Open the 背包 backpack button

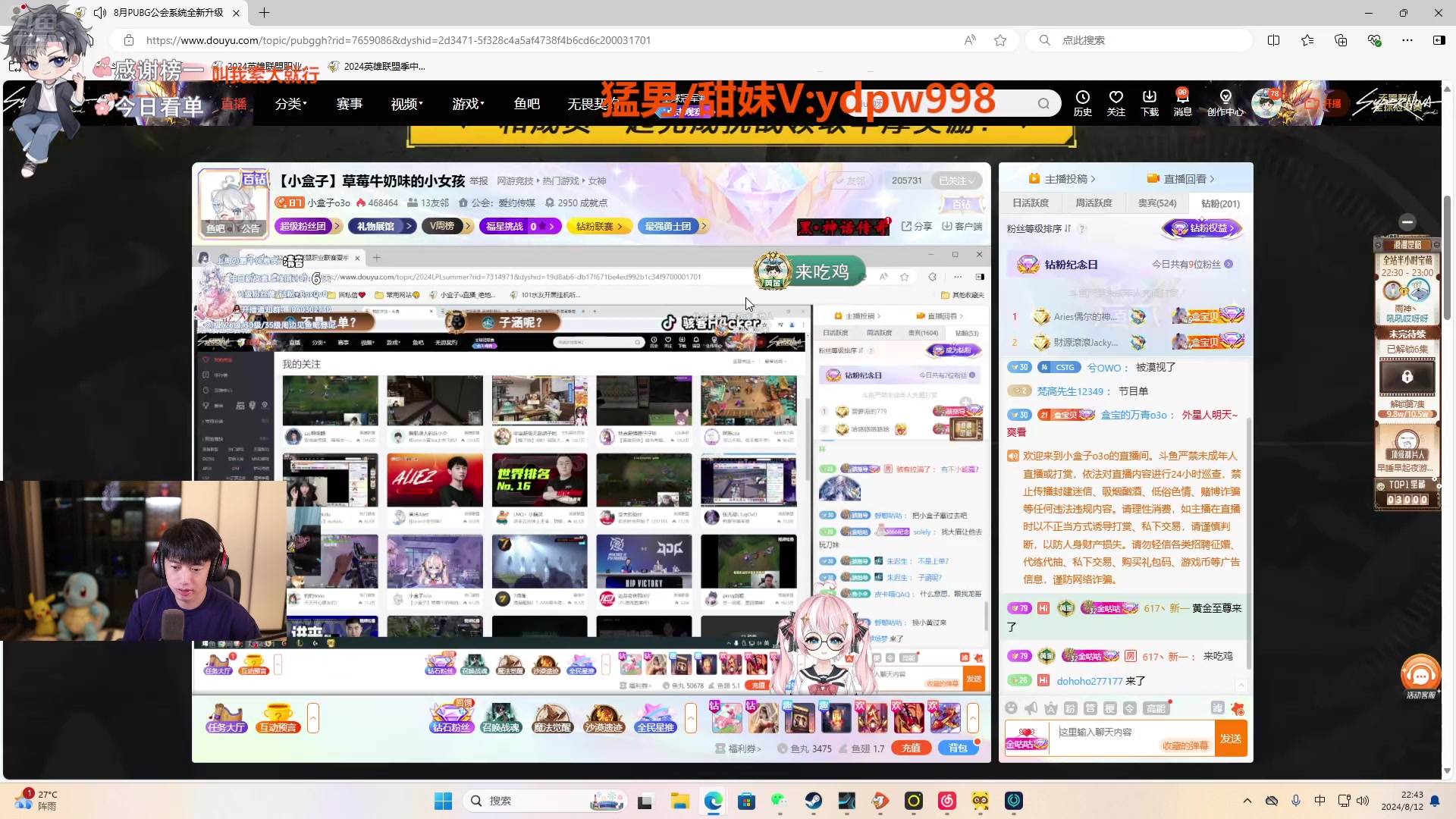[x=958, y=748]
